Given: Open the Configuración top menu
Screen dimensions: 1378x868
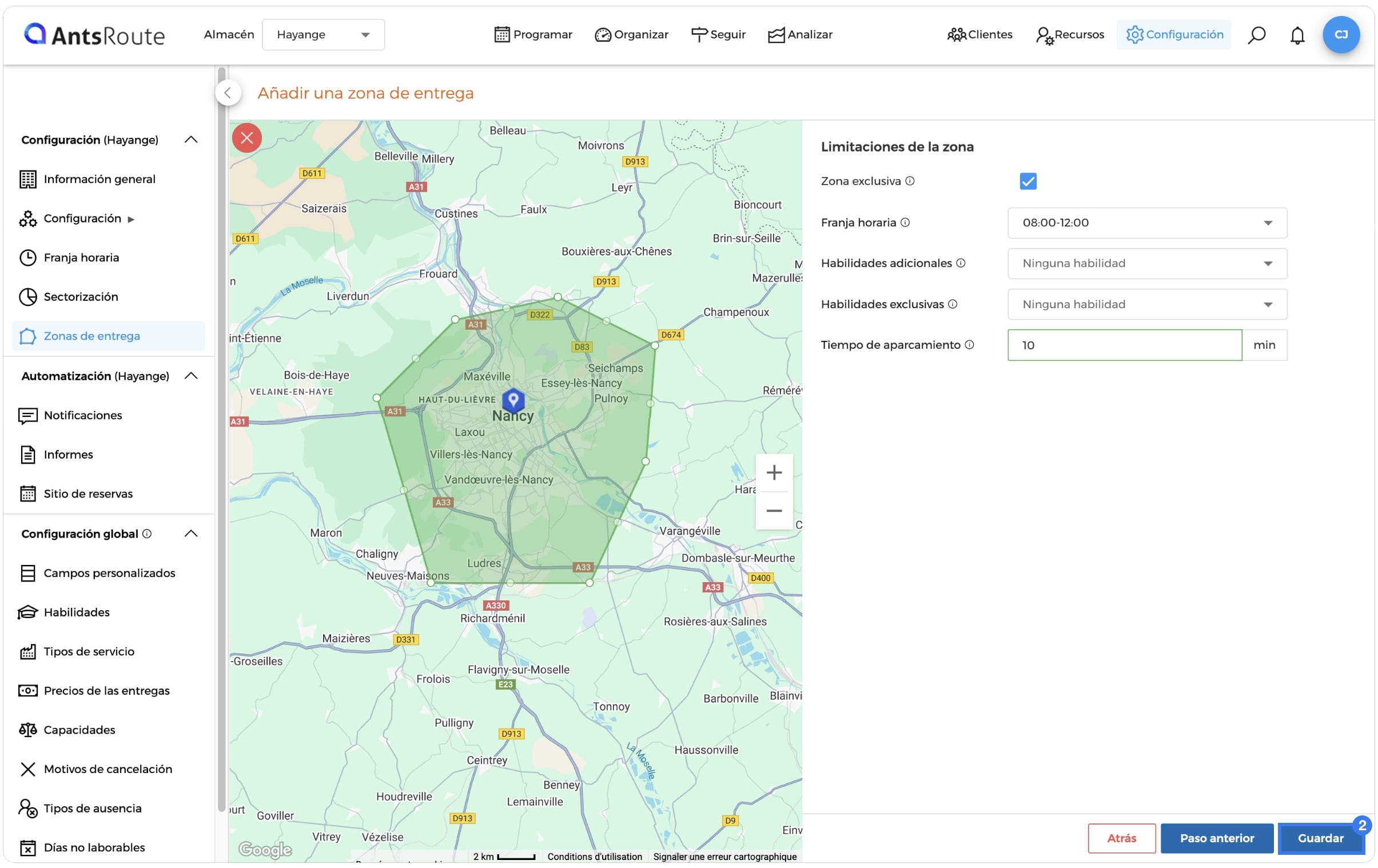Looking at the screenshot, I should [1174, 34].
